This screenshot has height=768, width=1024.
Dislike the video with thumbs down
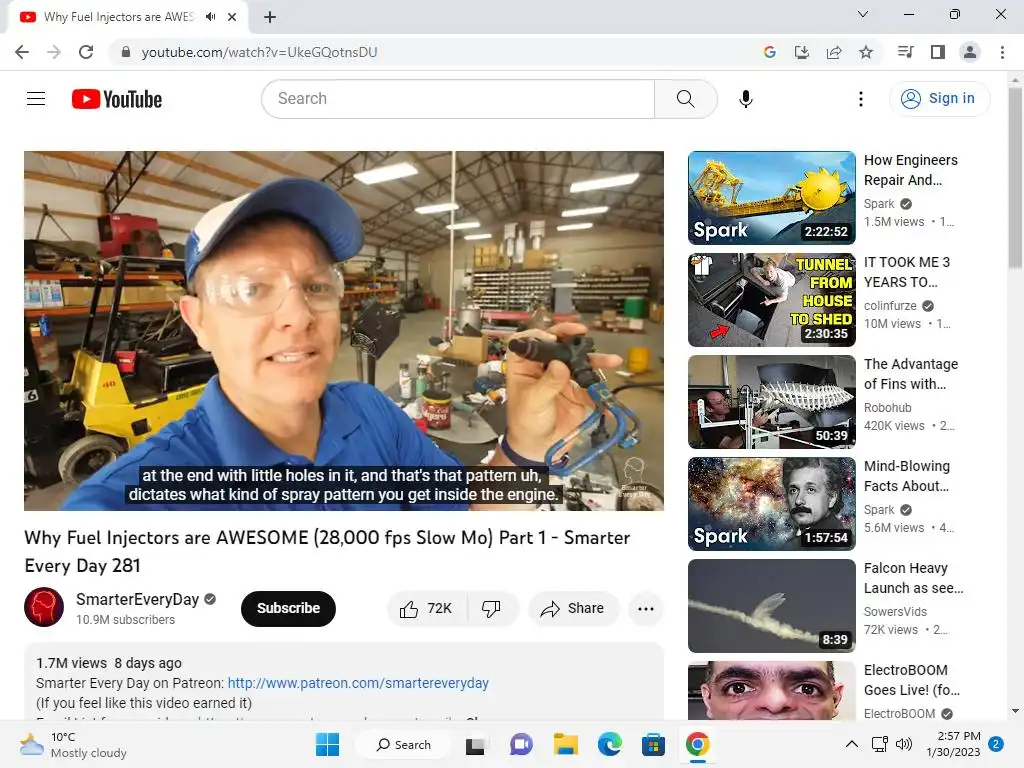pyautogui.click(x=491, y=609)
